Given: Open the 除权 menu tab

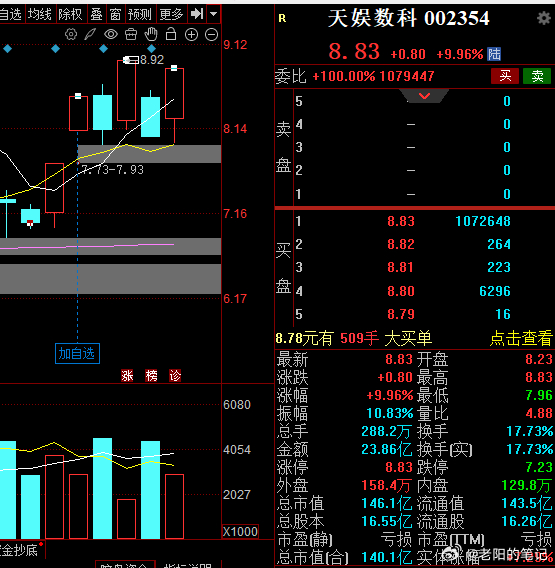Looking at the screenshot, I should (70, 14).
